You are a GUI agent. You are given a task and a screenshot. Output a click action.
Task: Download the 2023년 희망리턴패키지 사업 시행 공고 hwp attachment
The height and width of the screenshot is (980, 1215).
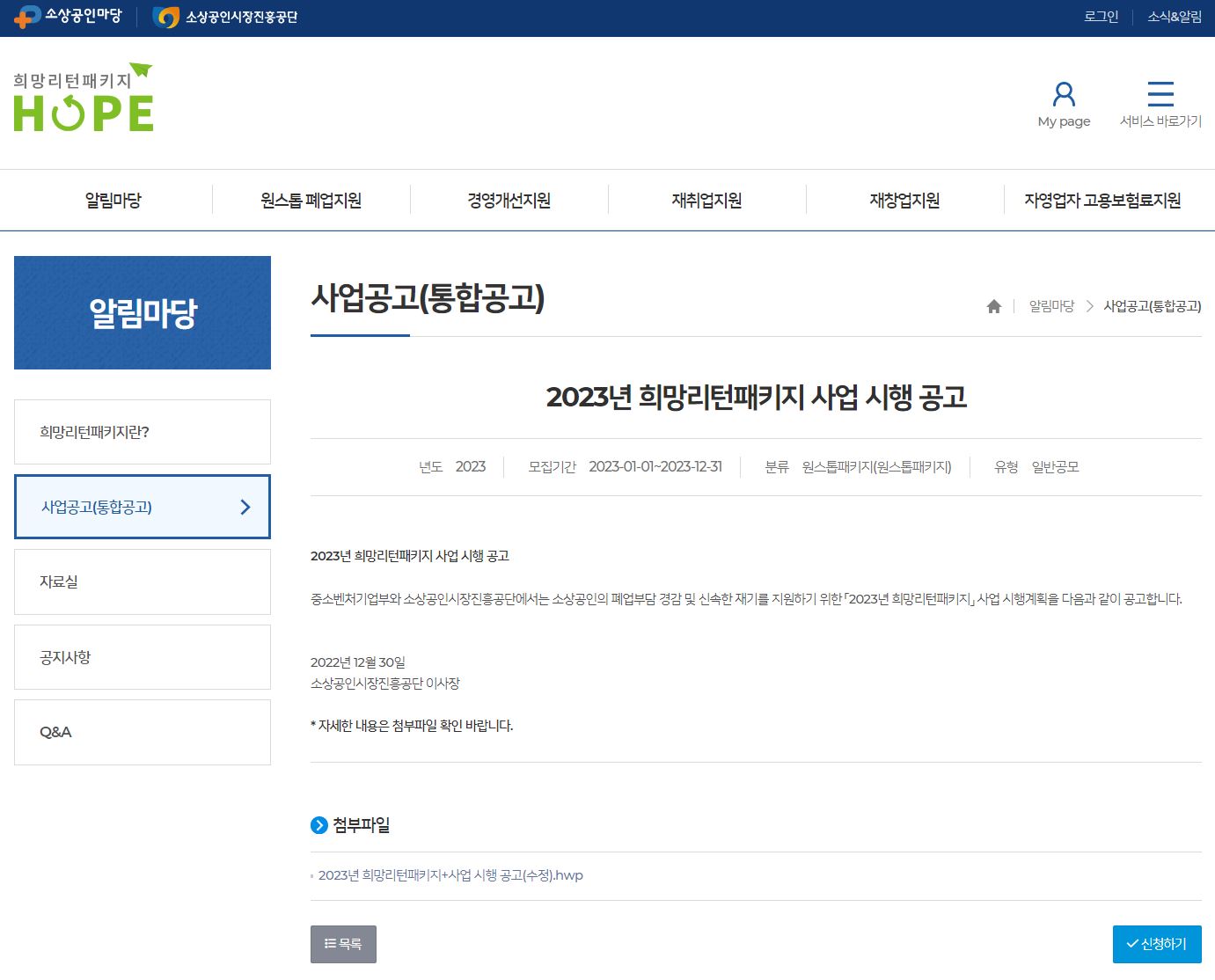pos(450,875)
